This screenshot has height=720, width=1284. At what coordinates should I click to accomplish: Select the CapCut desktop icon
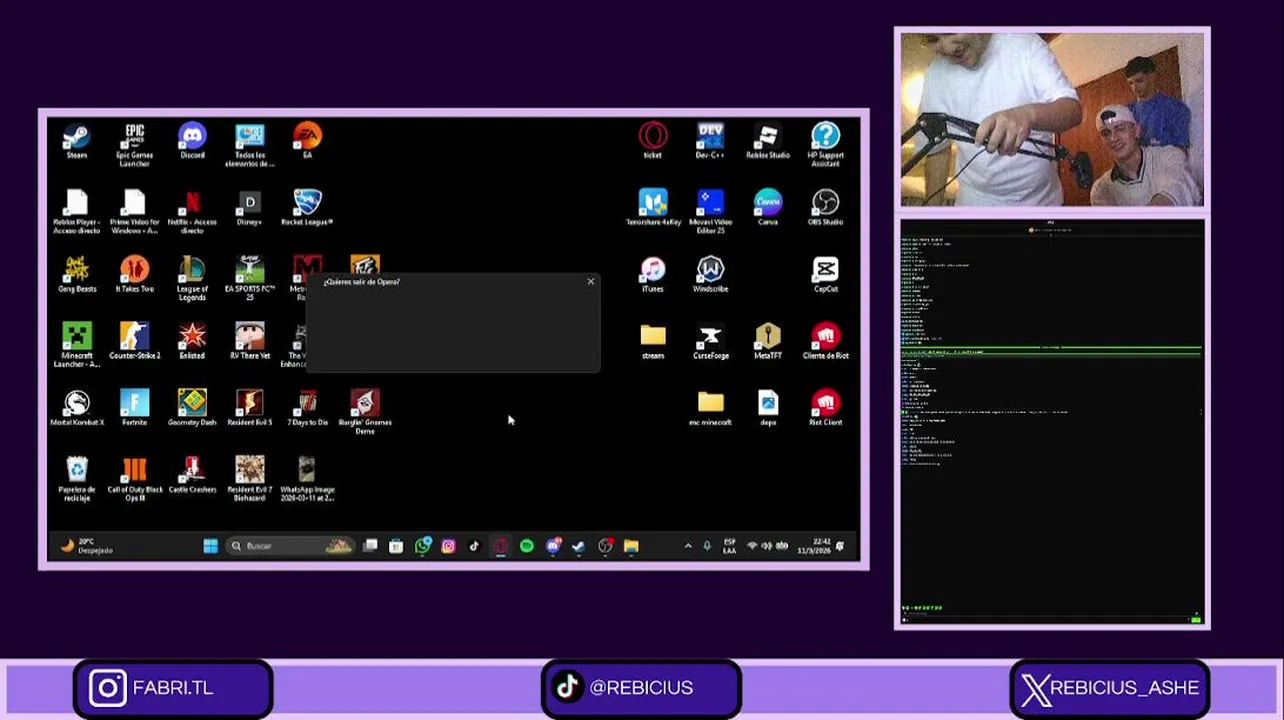coord(825,275)
